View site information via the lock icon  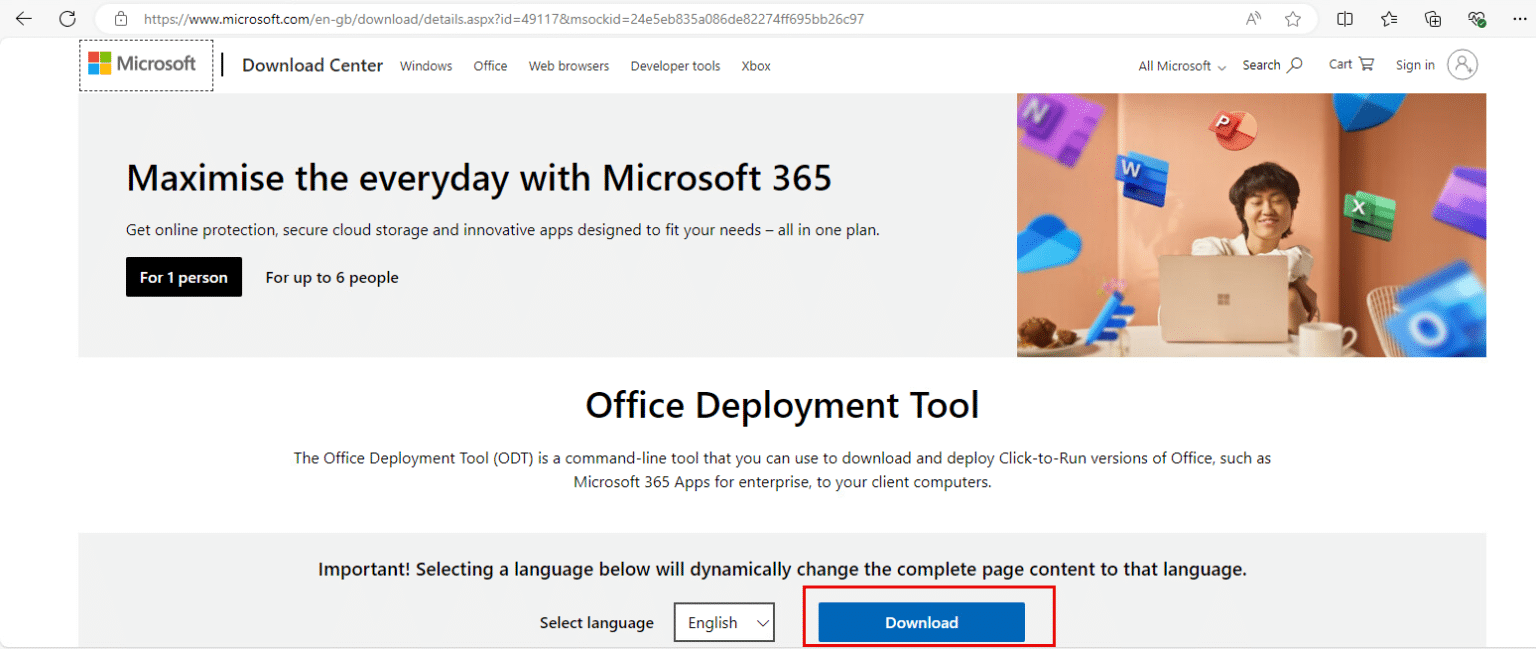click(x=121, y=19)
